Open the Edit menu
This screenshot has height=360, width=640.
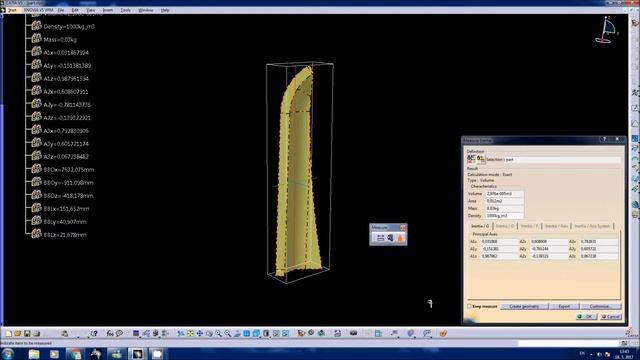point(75,10)
